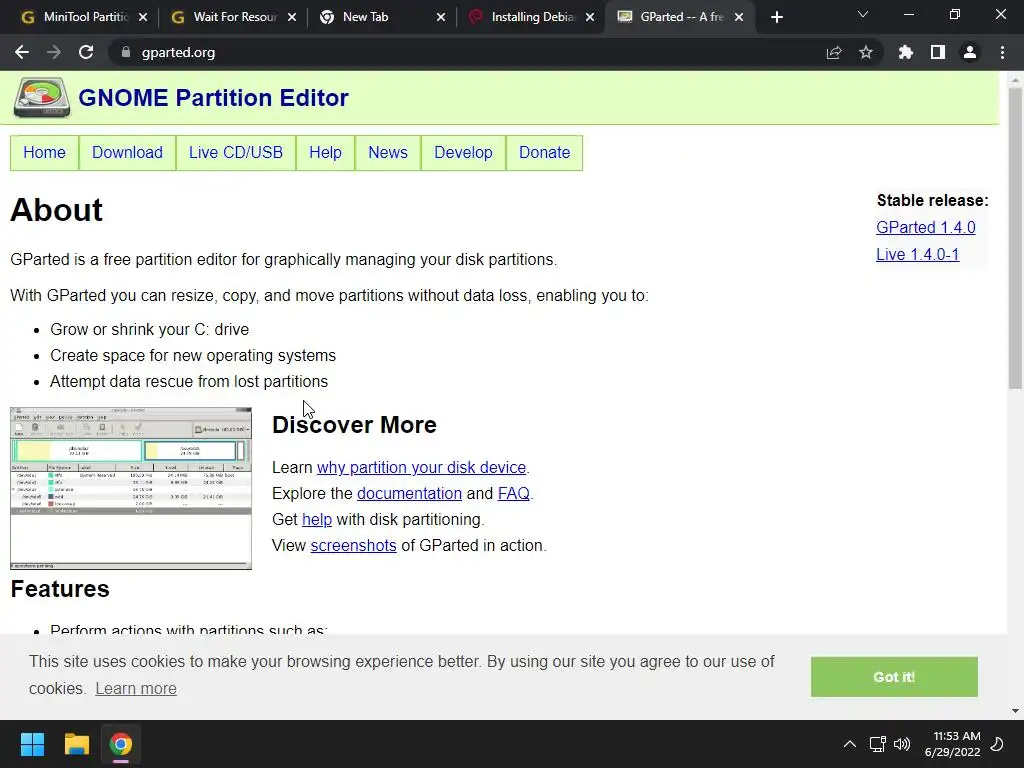The width and height of the screenshot is (1024, 768).
Task: Open the Live CD/USB menu item
Action: [236, 152]
